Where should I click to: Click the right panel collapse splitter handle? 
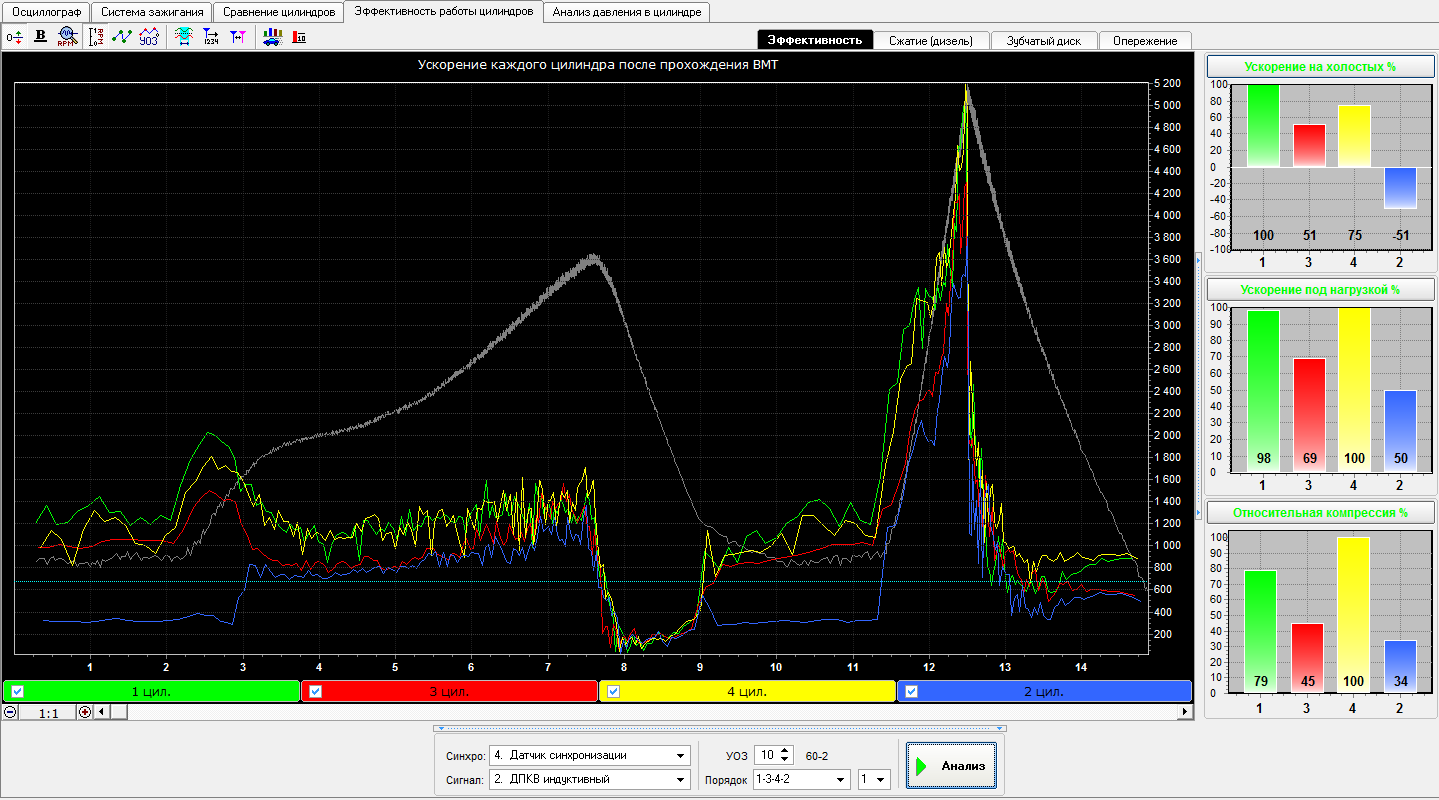[x=1198, y=386]
